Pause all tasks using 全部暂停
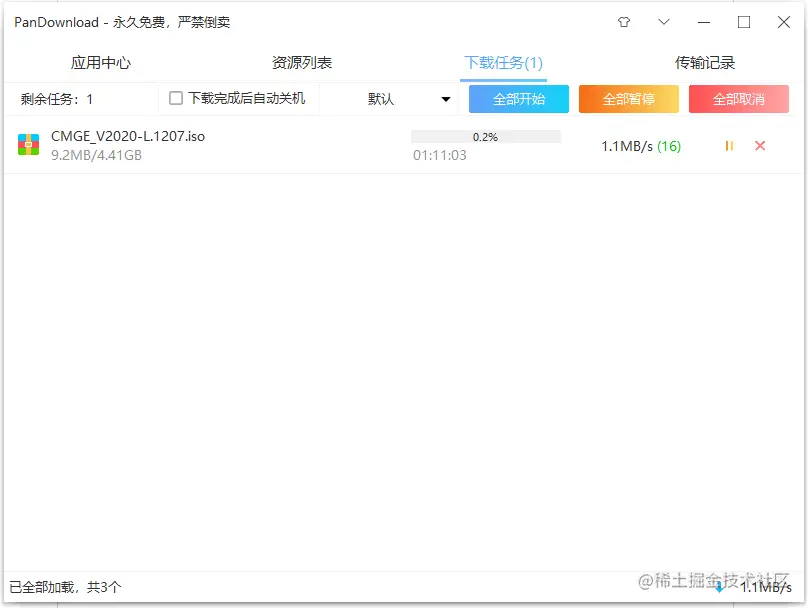This screenshot has height=608, width=808. click(628, 98)
